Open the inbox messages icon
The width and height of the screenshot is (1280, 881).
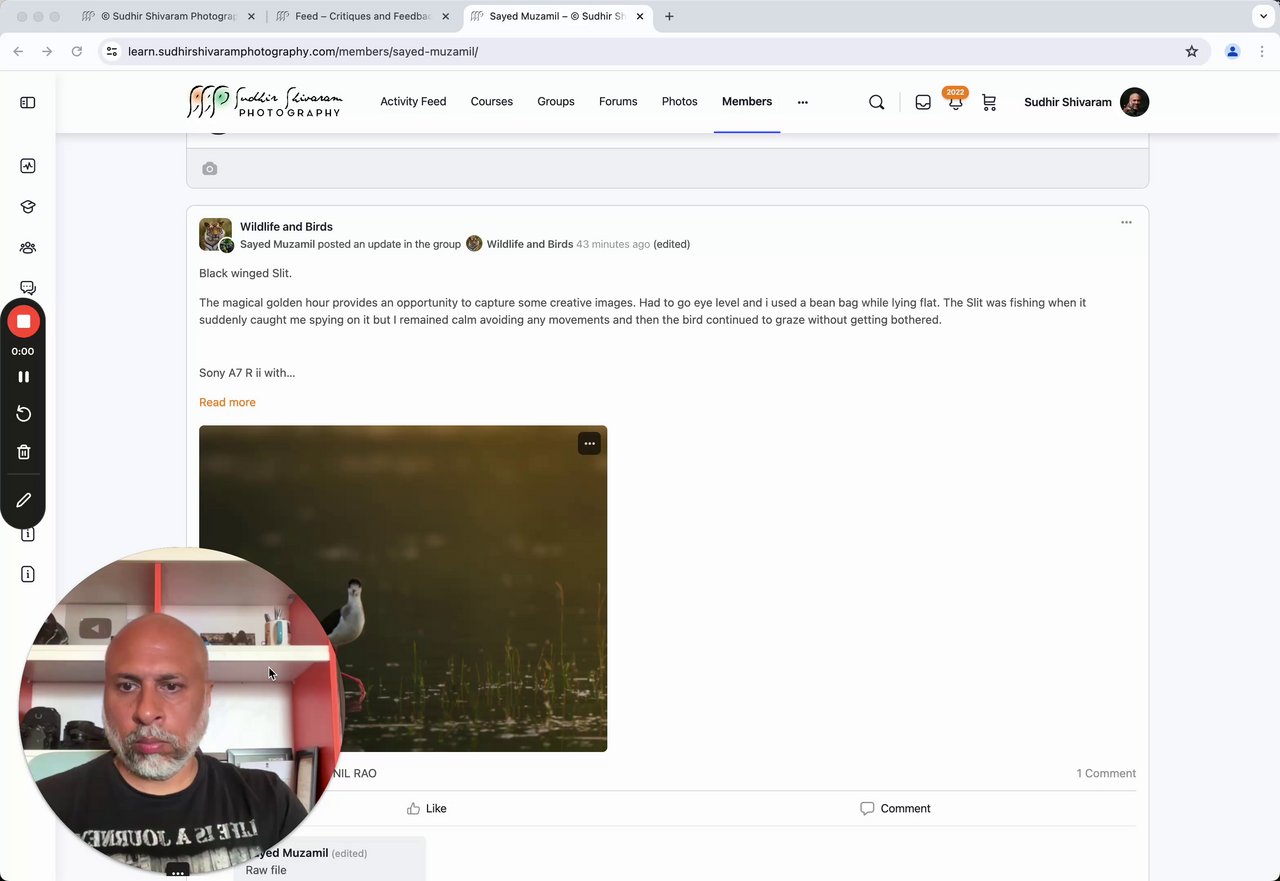pyautogui.click(x=923, y=102)
